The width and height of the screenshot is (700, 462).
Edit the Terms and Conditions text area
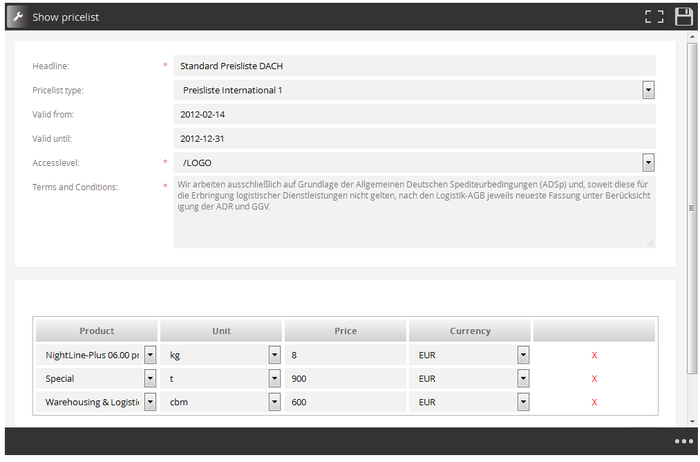[413, 211]
